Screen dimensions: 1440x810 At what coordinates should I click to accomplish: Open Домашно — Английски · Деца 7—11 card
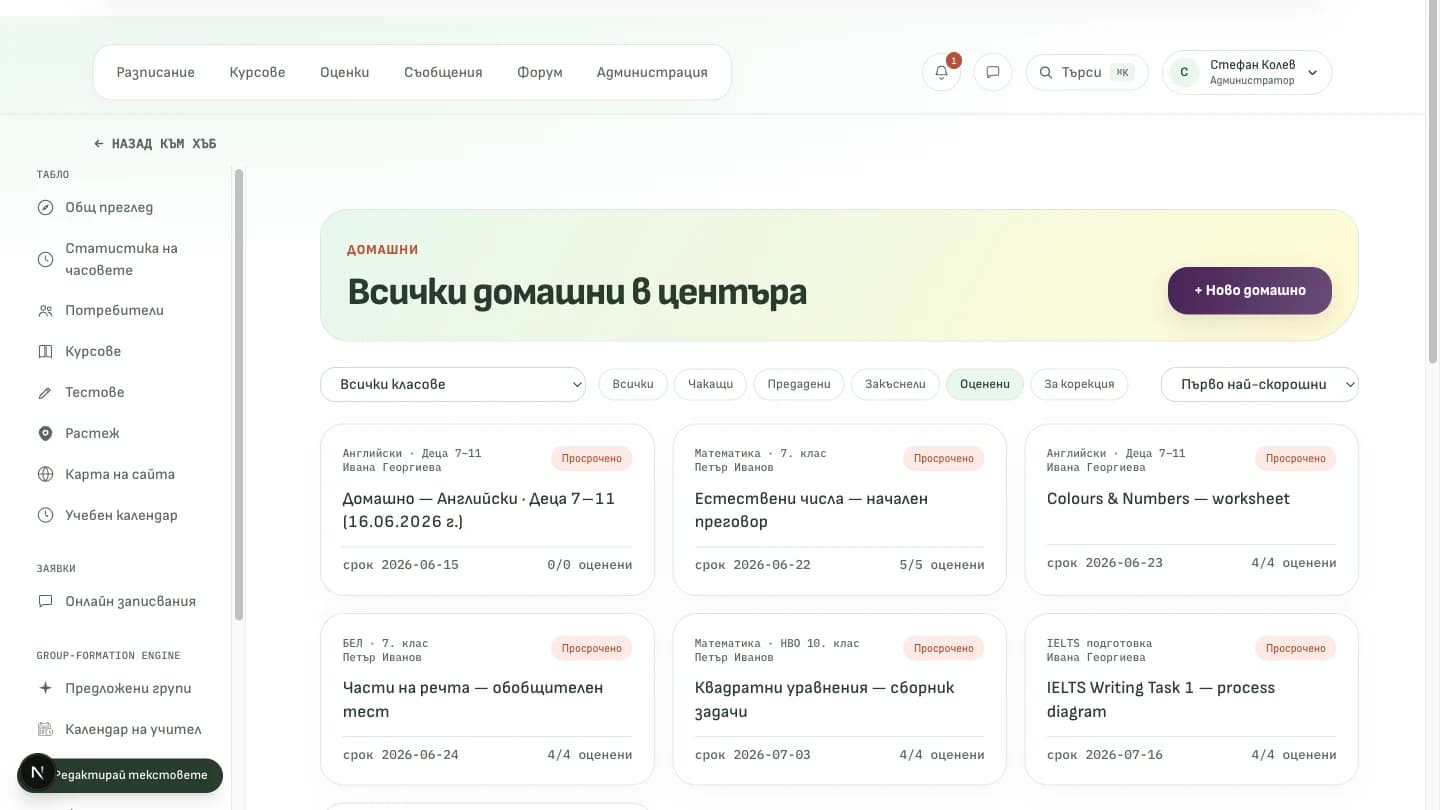(x=487, y=510)
